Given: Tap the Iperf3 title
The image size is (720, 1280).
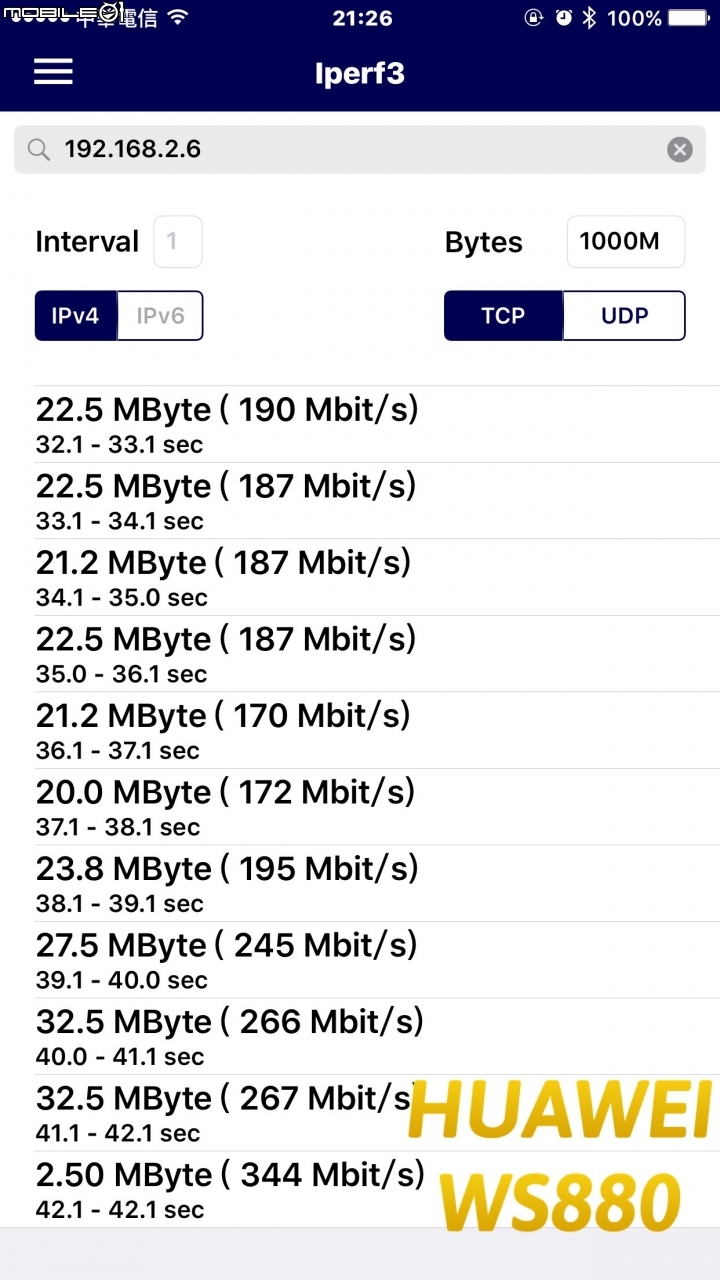Looking at the screenshot, I should click(x=359, y=73).
